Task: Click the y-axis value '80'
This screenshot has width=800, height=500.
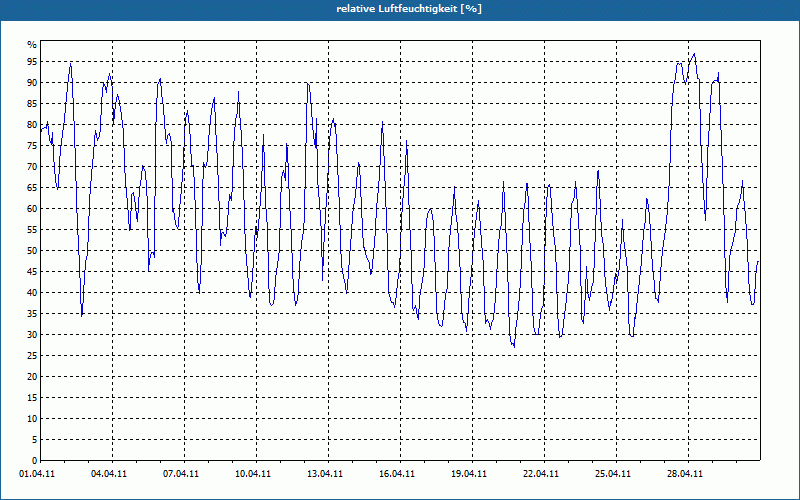Action: [x=32, y=124]
